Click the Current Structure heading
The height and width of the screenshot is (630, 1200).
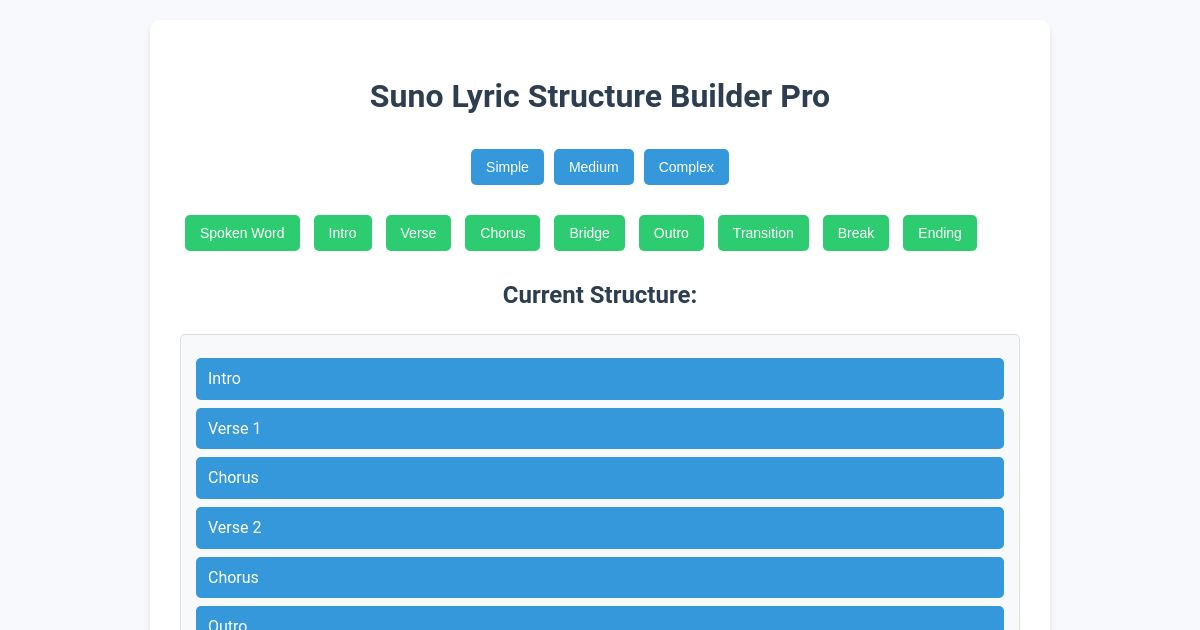tap(600, 295)
